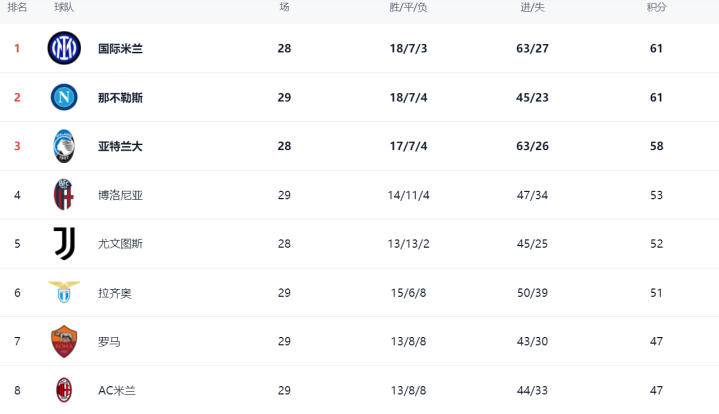The image size is (719, 414).
Task: Click the Bologna club crest
Action: point(64,195)
